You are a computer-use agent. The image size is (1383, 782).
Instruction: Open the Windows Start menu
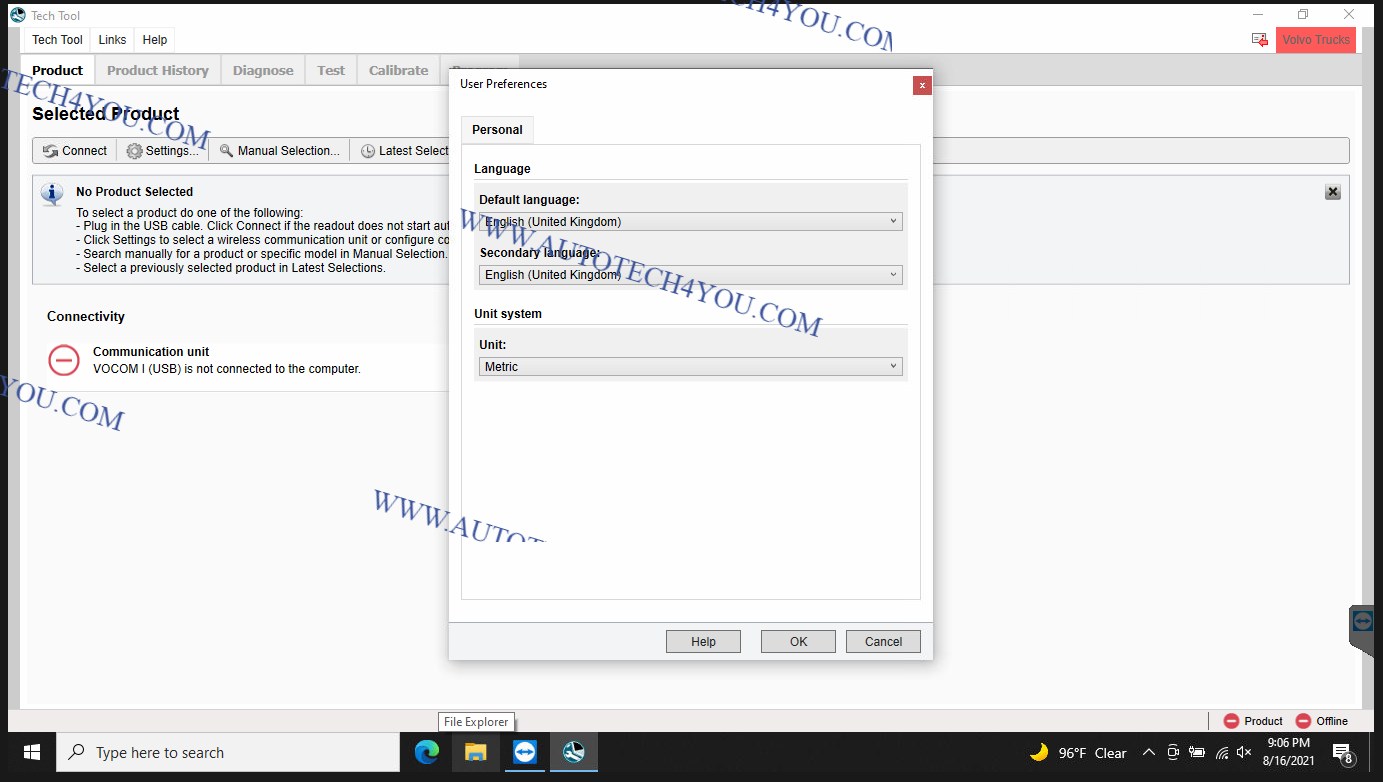pyautogui.click(x=31, y=753)
